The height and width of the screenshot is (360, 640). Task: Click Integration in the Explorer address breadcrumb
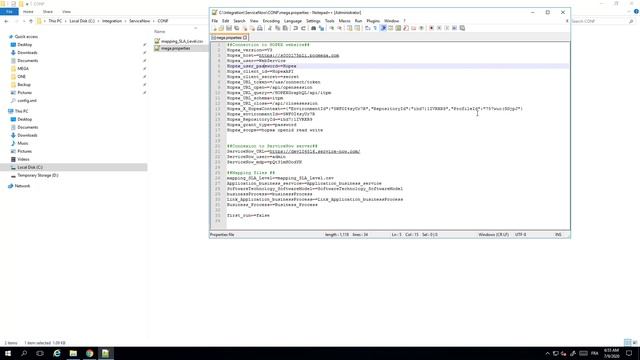pos(112,21)
